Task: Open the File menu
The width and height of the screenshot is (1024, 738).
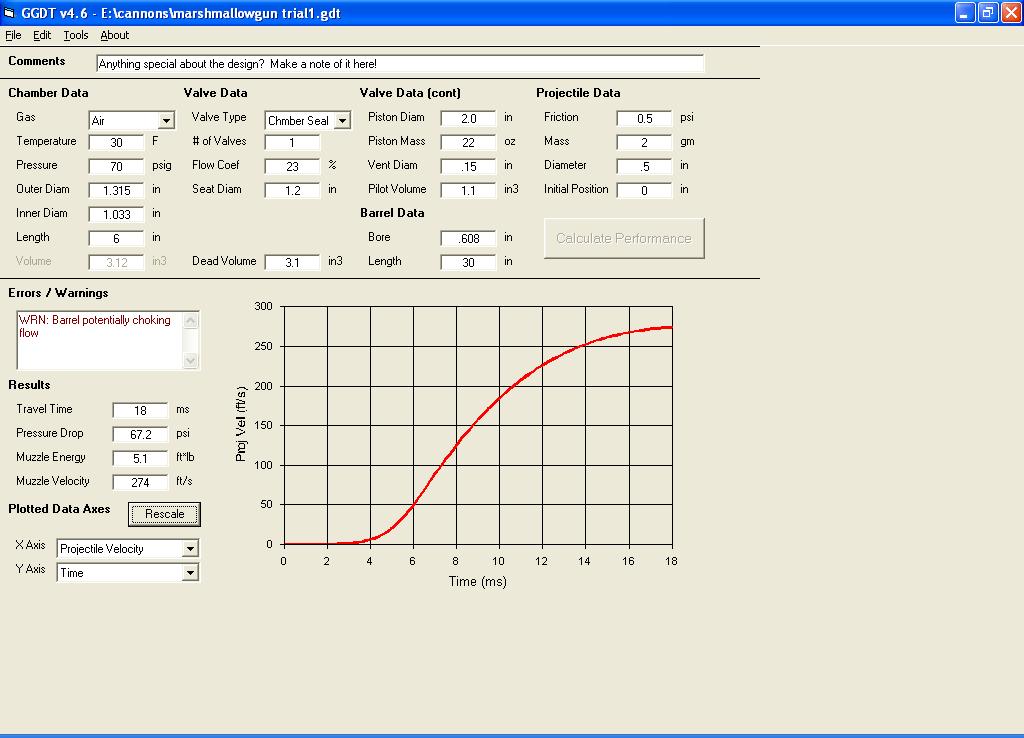Action: pyautogui.click(x=13, y=35)
